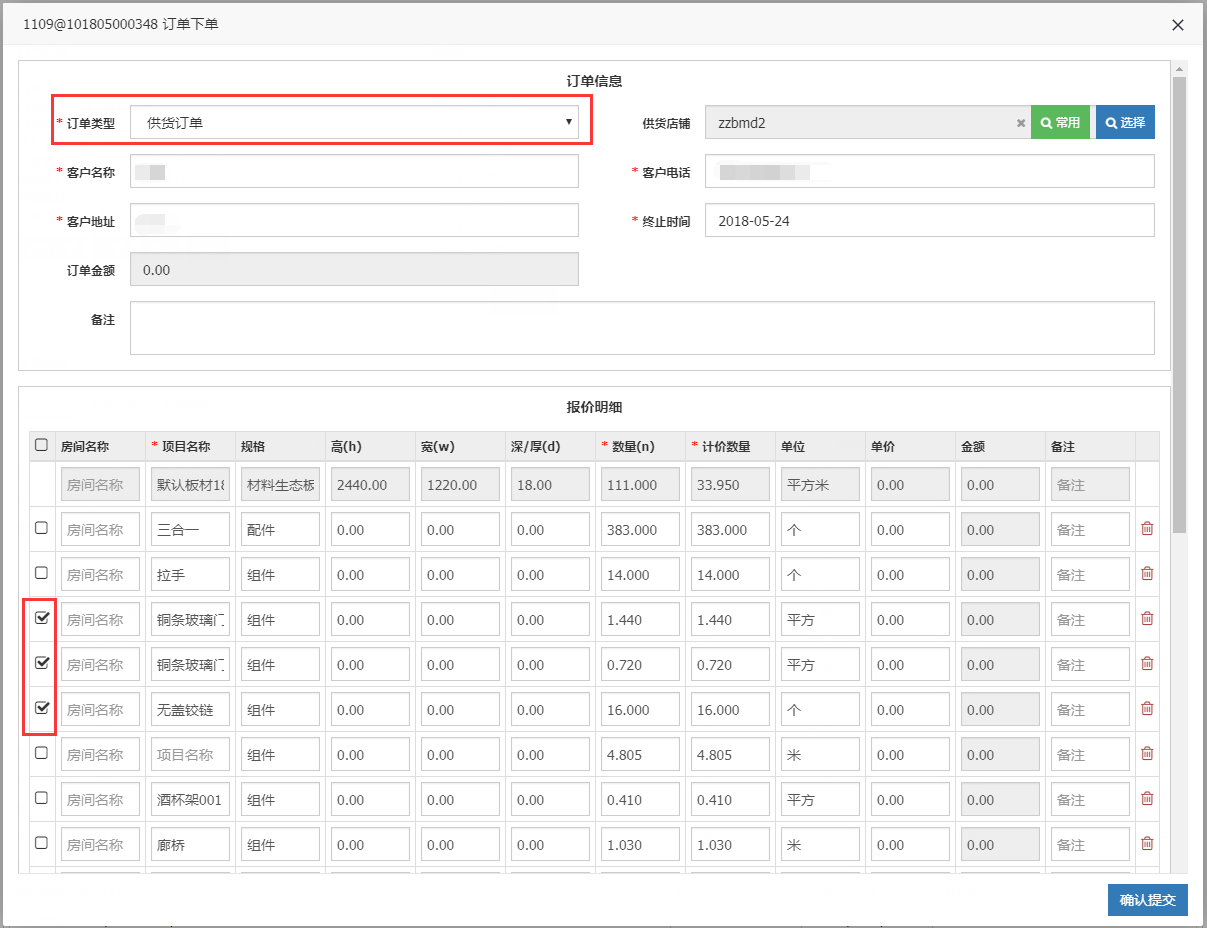Image resolution: width=1207 pixels, height=928 pixels.
Task: Toggle the select-all checkbox in the table header
Action: click(41, 445)
